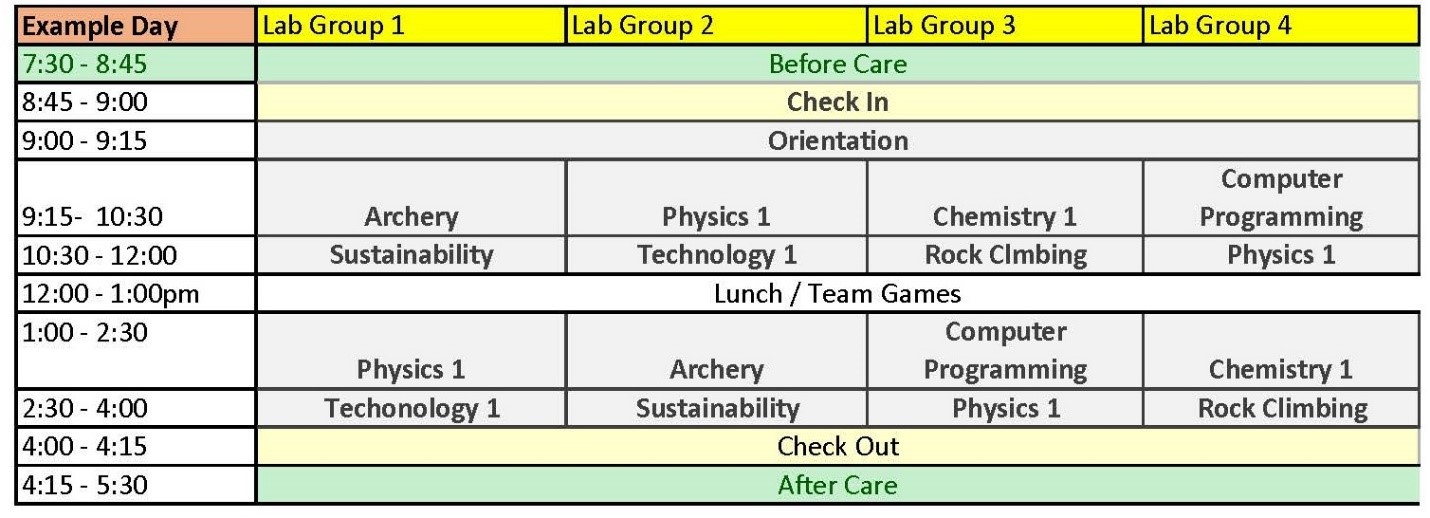Viewport: 1430px width, 518px height.
Task: Select the Check In row
Action: tap(838, 102)
